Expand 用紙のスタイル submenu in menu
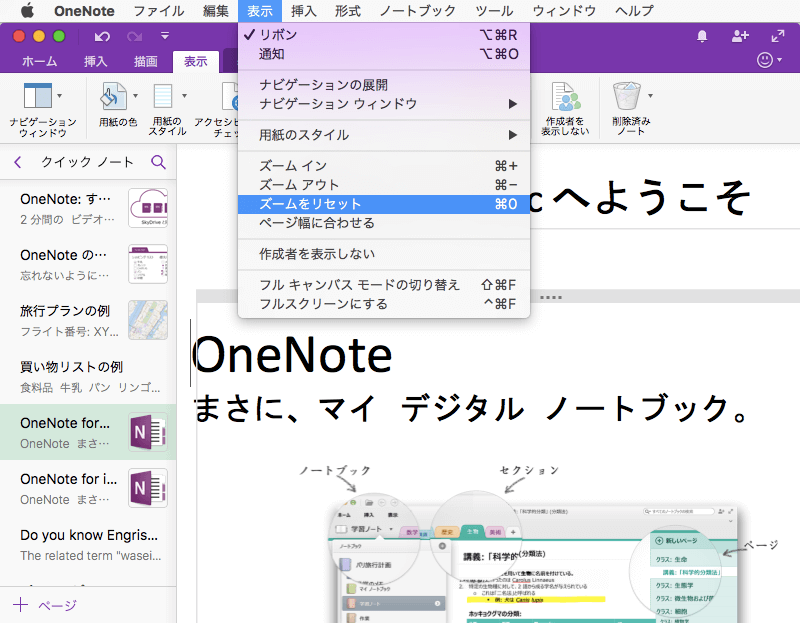The image size is (800, 623). 384,135
